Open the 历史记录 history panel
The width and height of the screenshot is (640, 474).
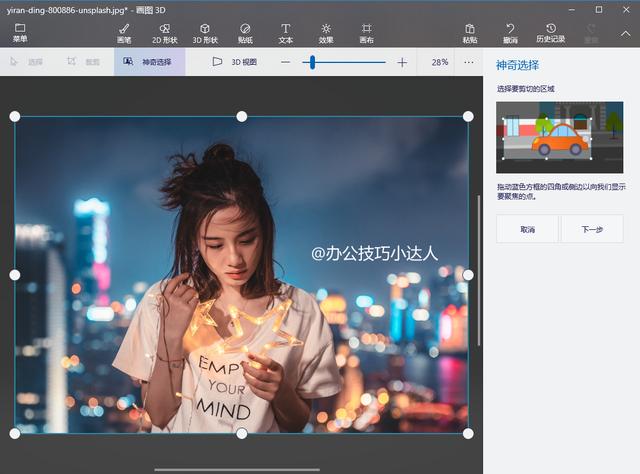tap(550, 32)
